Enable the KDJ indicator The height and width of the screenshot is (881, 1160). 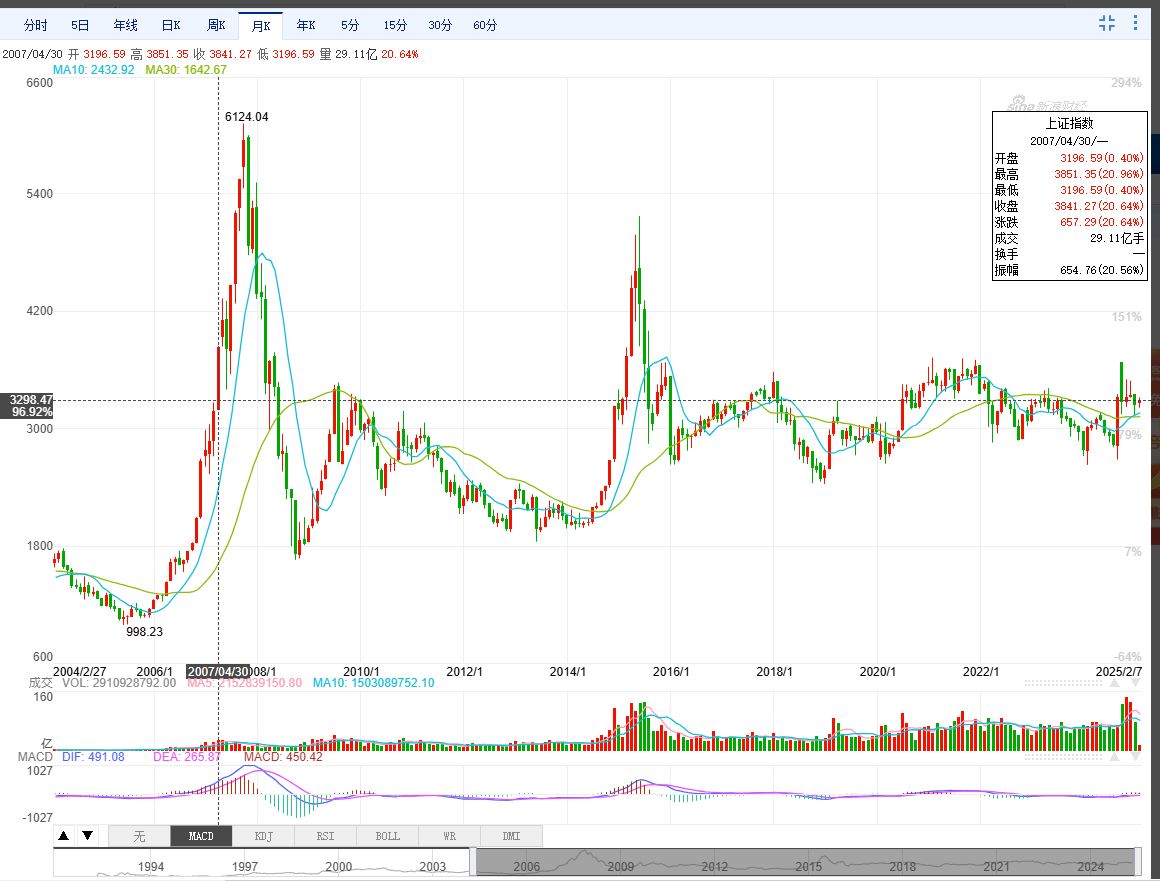pyautogui.click(x=263, y=836)
